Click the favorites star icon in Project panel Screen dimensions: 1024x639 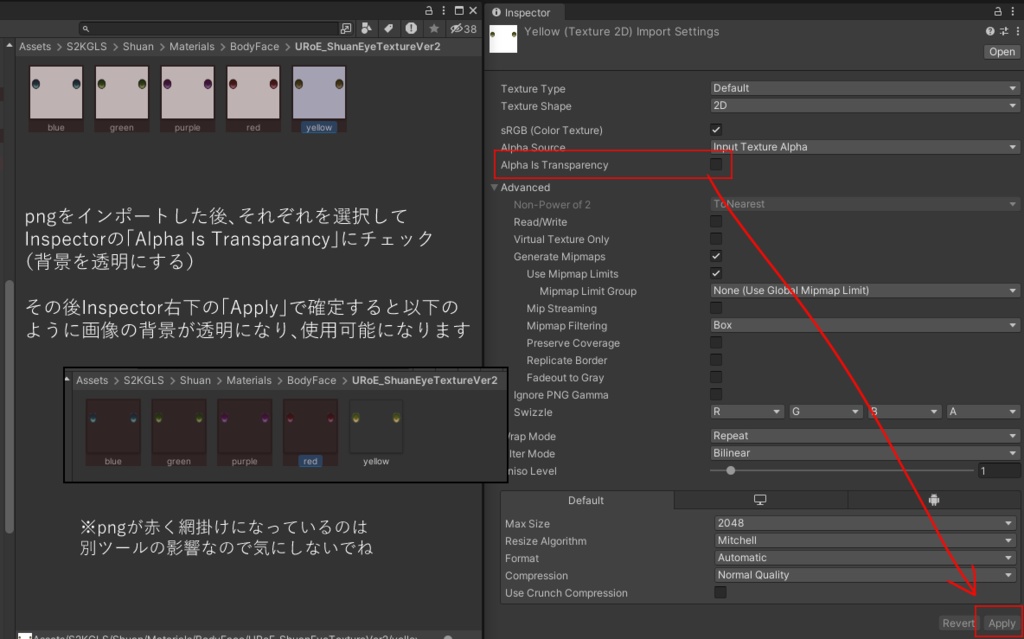point(433,29)
